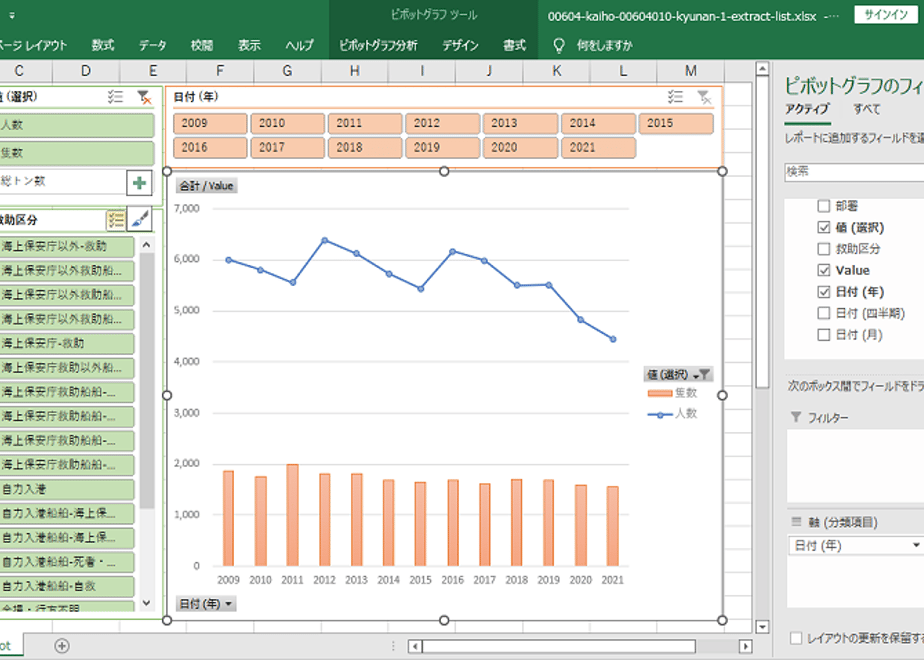Screen dimensions: 924x660
Task: Select 2009 in the year slicer
Action: [x=210, y=123]
